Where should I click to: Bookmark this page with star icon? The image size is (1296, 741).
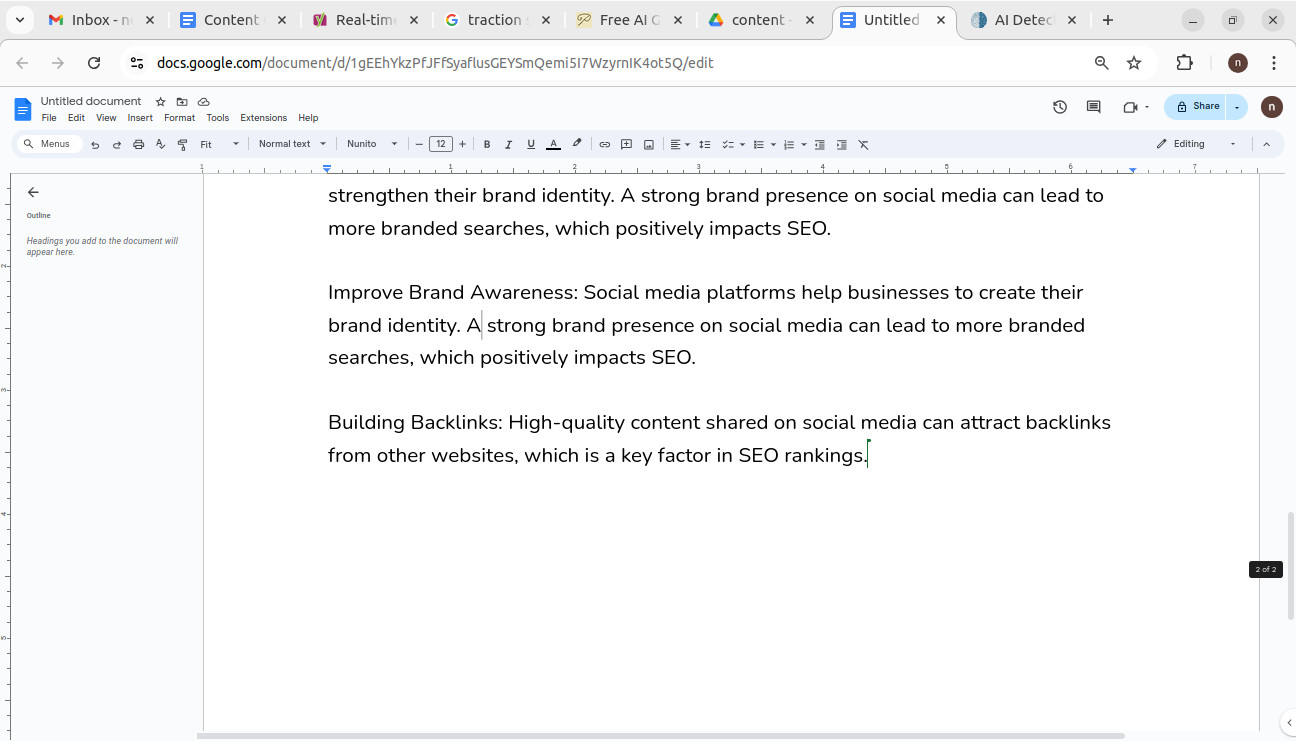click(1134, 63)
